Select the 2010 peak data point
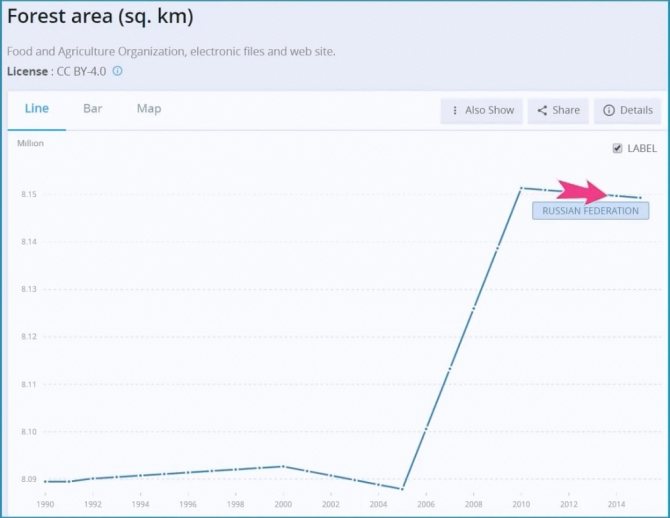This screenshot has height=518, width=670. click(521, 188)
